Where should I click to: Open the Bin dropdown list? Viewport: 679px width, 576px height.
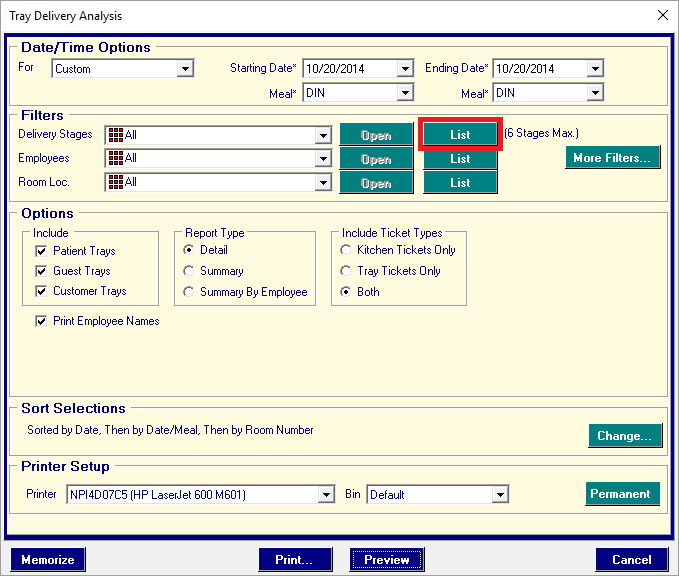[500, 494]
